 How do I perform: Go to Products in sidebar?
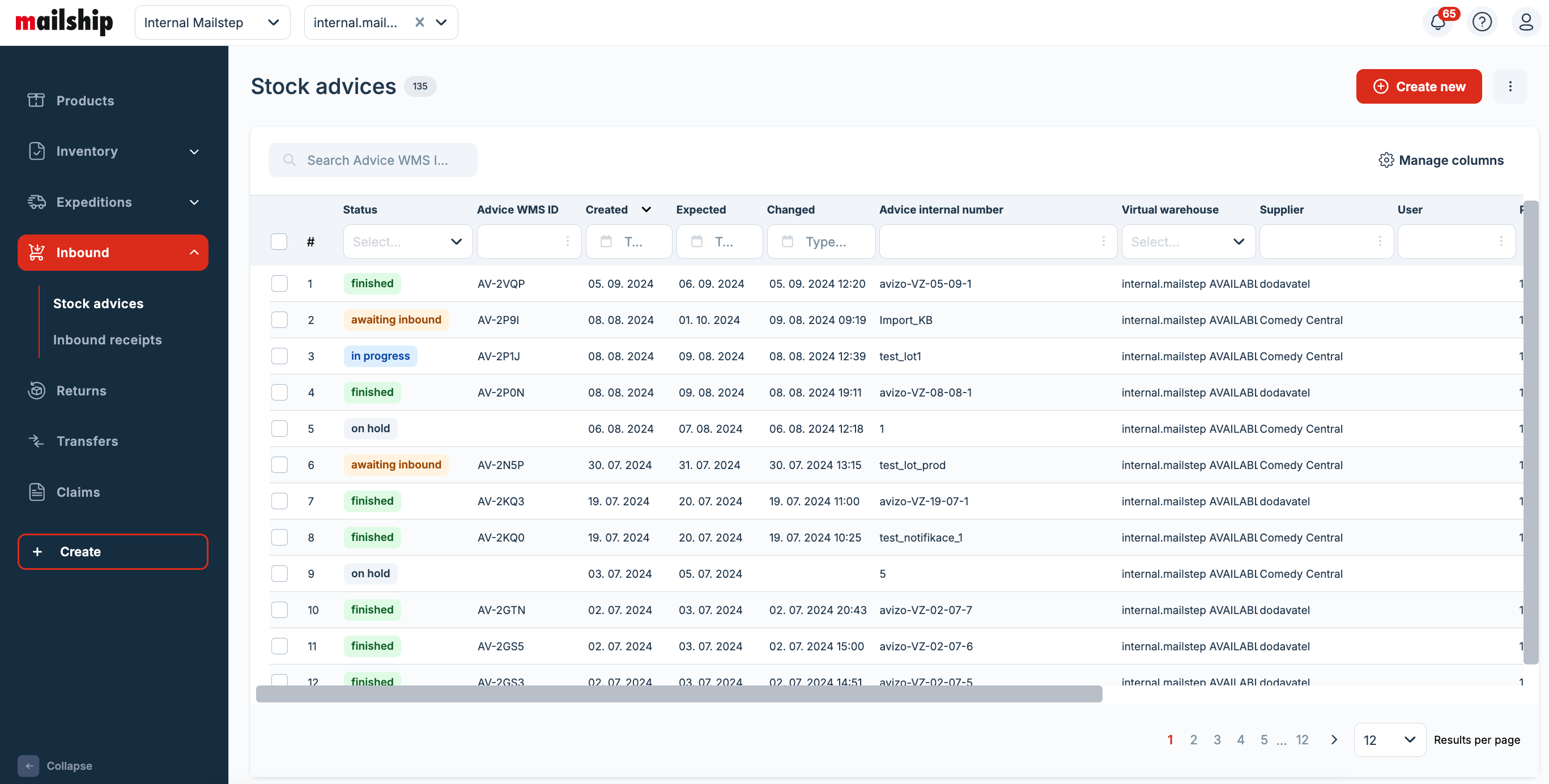point(85,100)
